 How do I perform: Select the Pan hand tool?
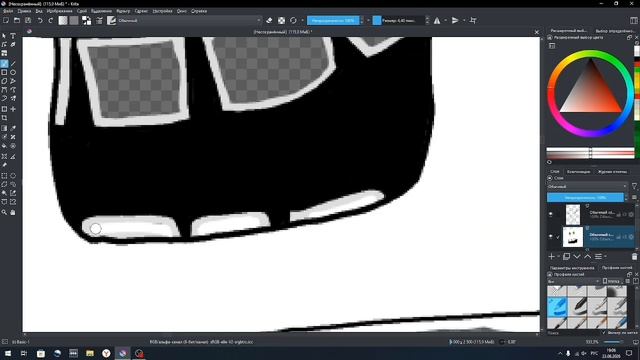click(x=13, y=212)
